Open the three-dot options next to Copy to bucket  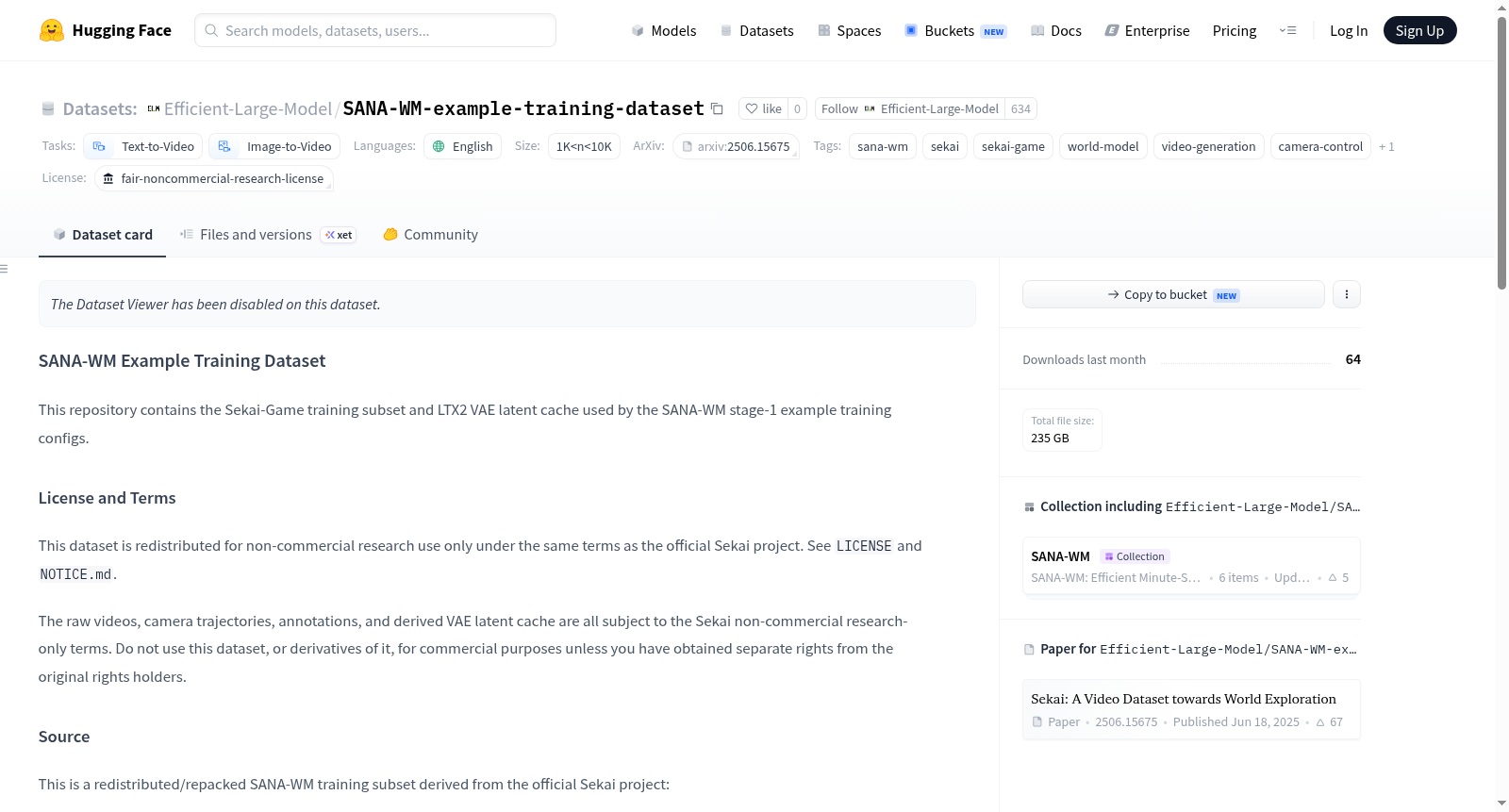1347,294
